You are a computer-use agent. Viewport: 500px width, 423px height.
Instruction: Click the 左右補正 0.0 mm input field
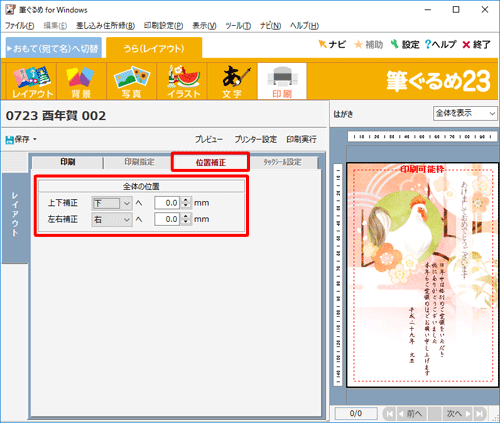tap(168, 219)
